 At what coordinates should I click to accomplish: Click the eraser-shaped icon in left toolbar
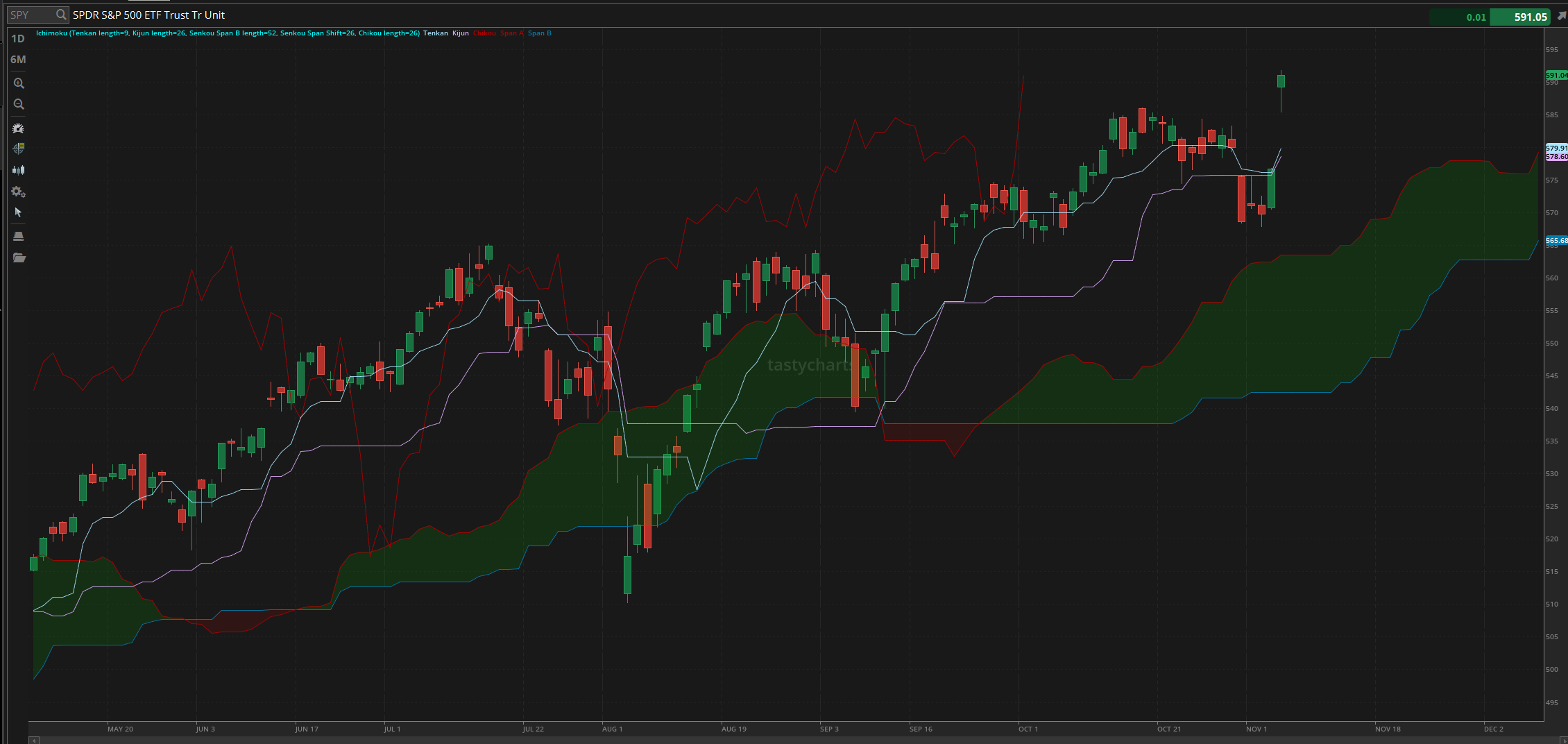19,236
